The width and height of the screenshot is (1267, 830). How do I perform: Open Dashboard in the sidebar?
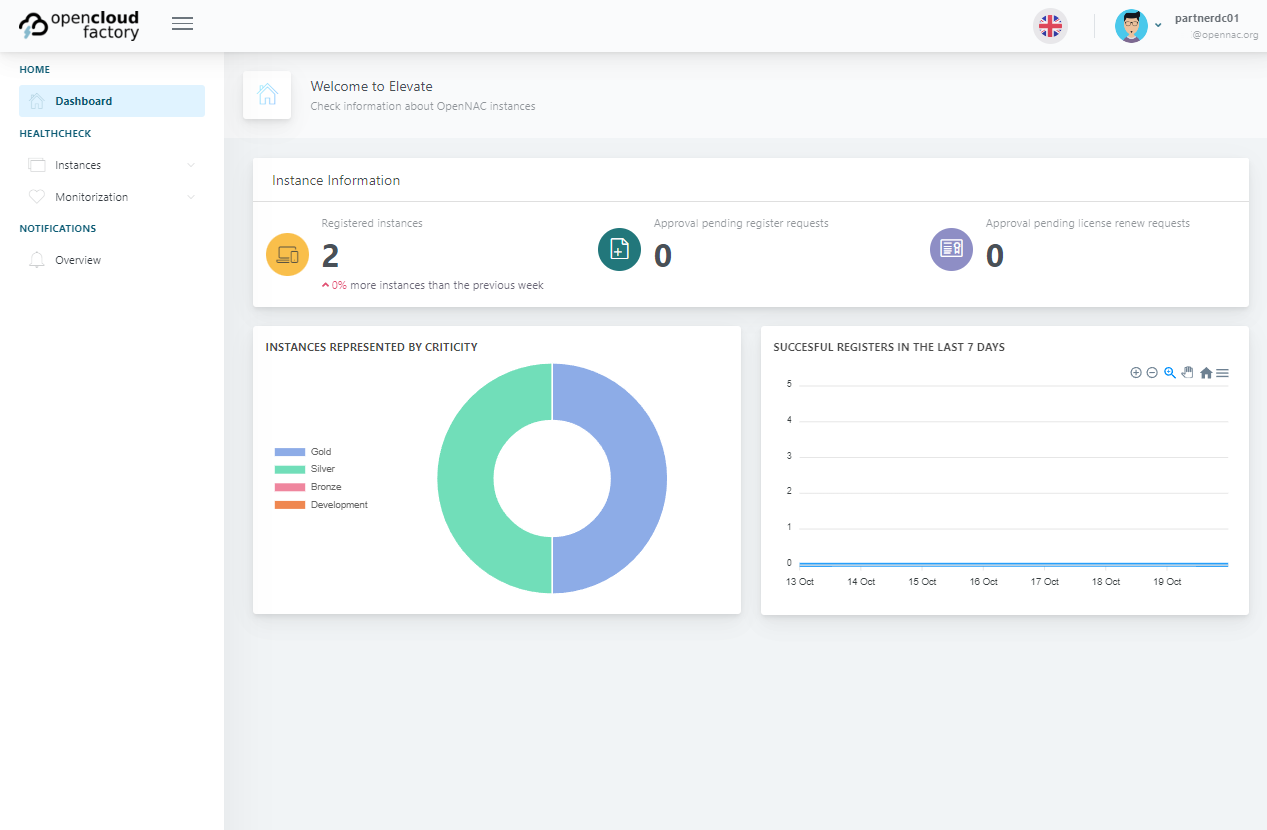(x=112, y=101)
